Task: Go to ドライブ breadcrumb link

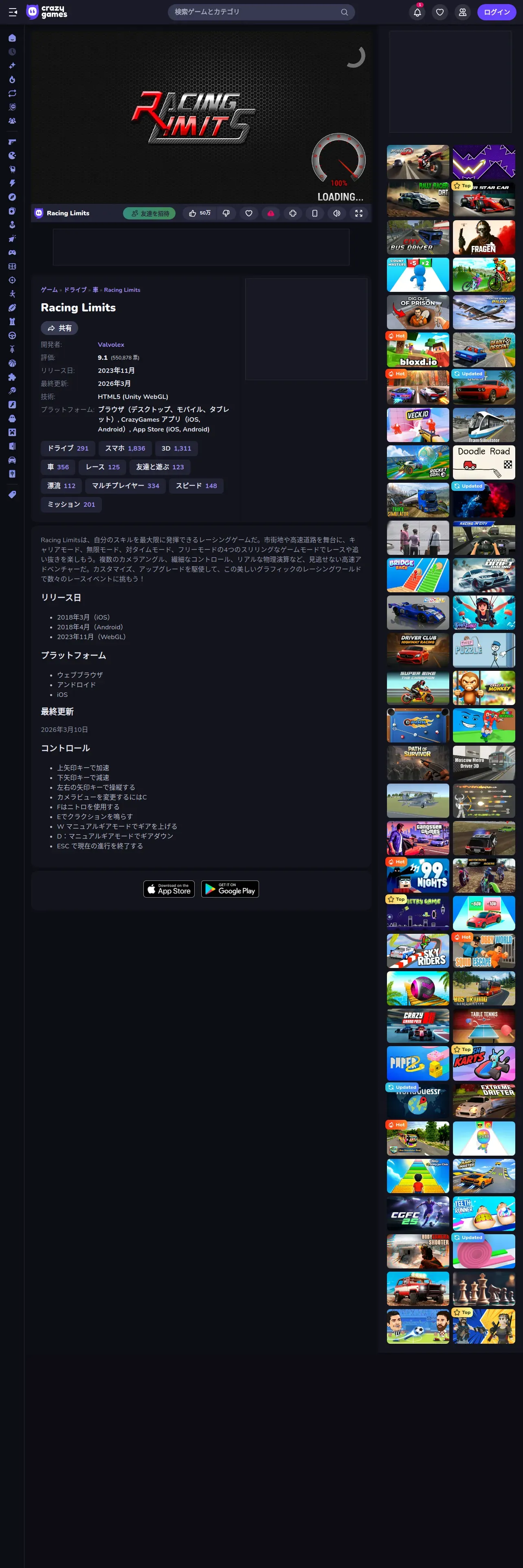Action: point(75,290)
